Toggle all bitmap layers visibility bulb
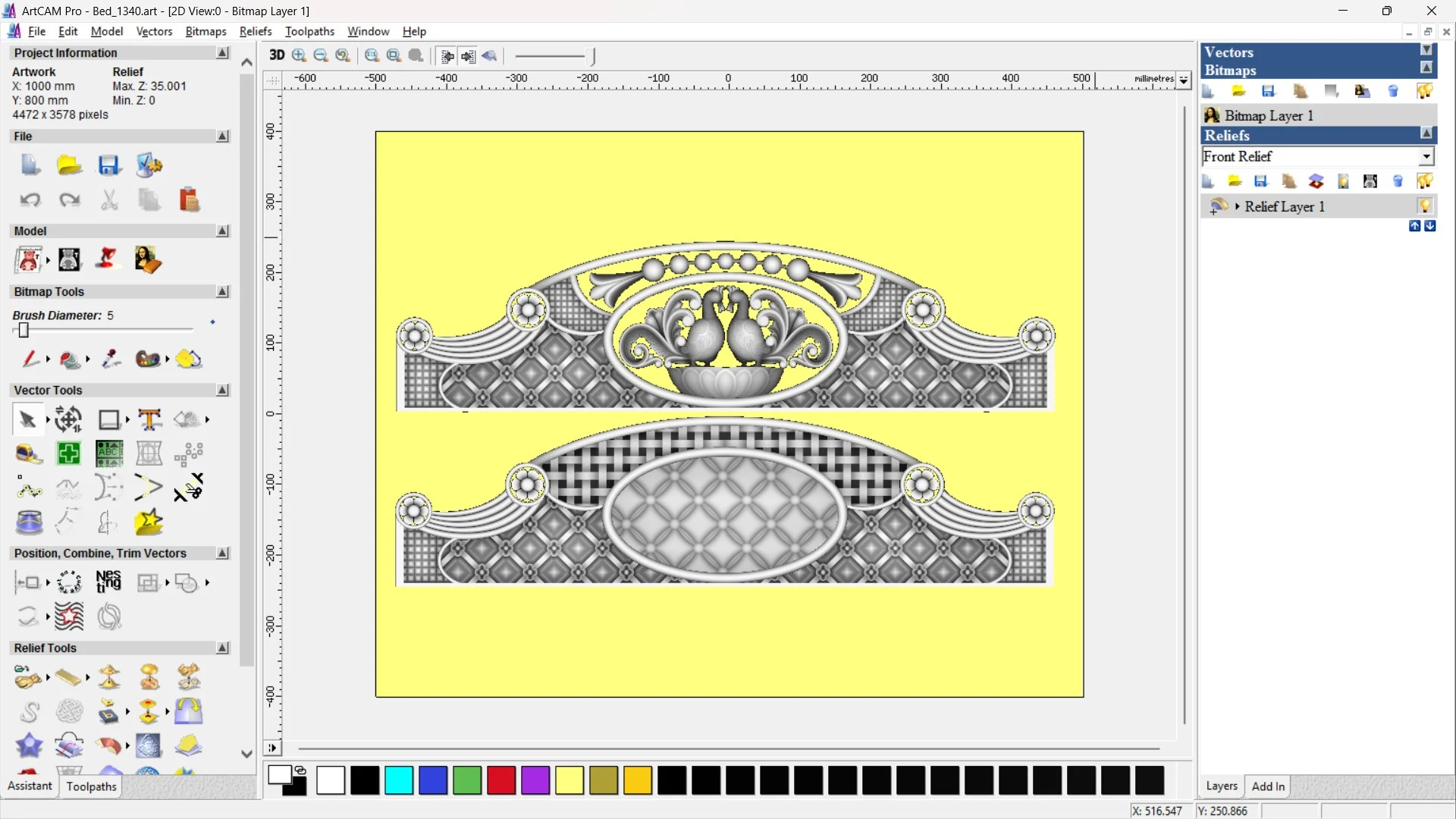This screenshot has width=1456, height=819. [x=1425, y=92]
